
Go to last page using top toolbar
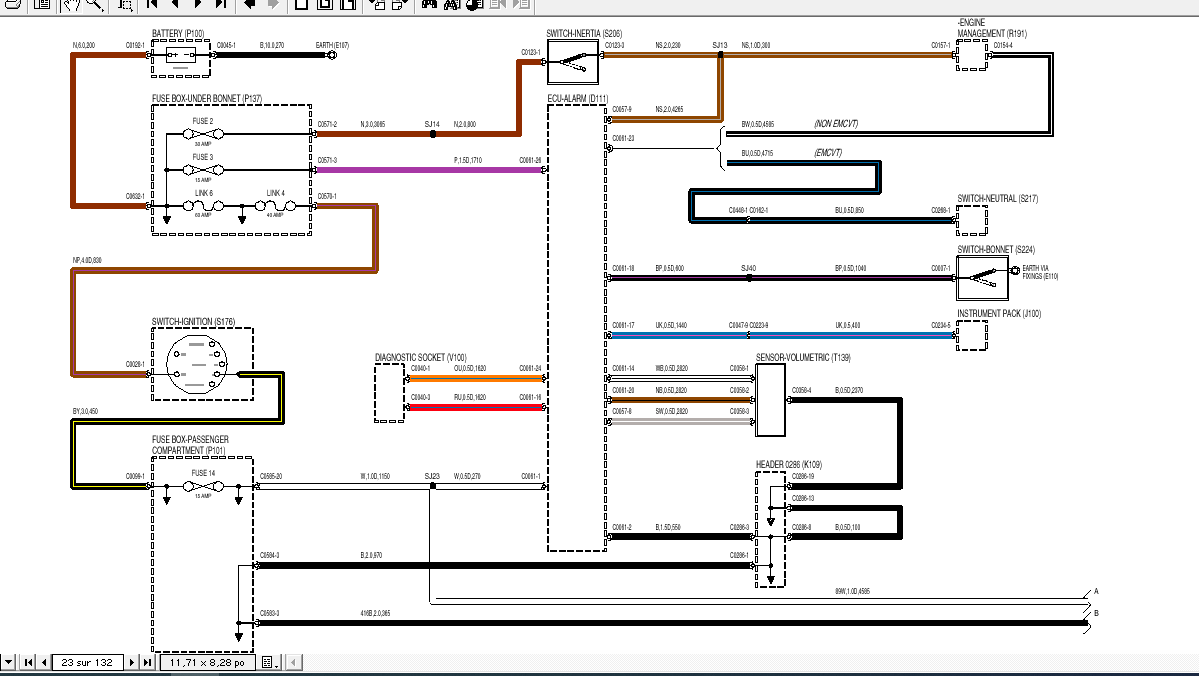221,5
